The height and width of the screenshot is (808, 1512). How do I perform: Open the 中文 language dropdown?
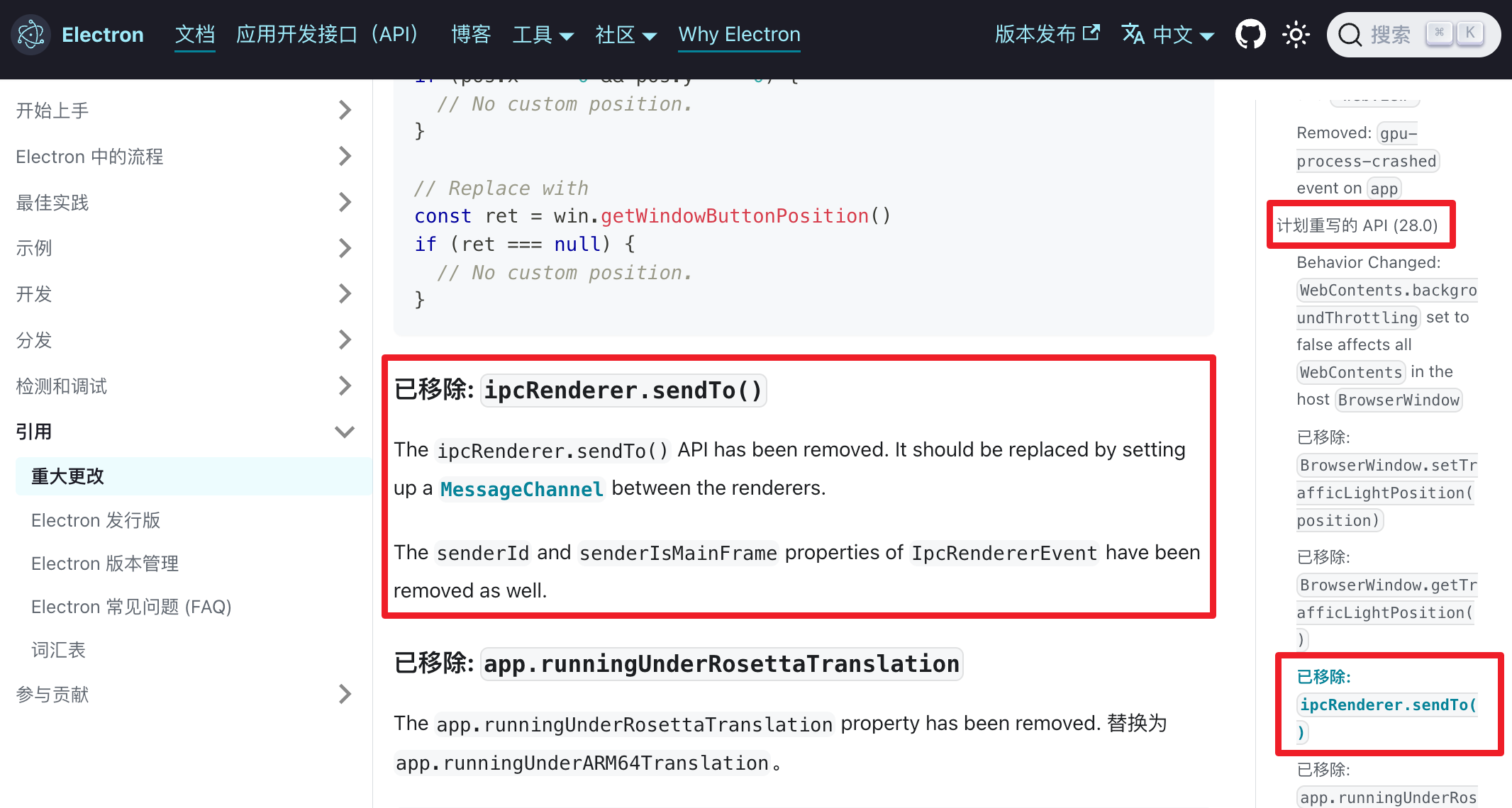pyautogui.click(x=1183, y=35)
